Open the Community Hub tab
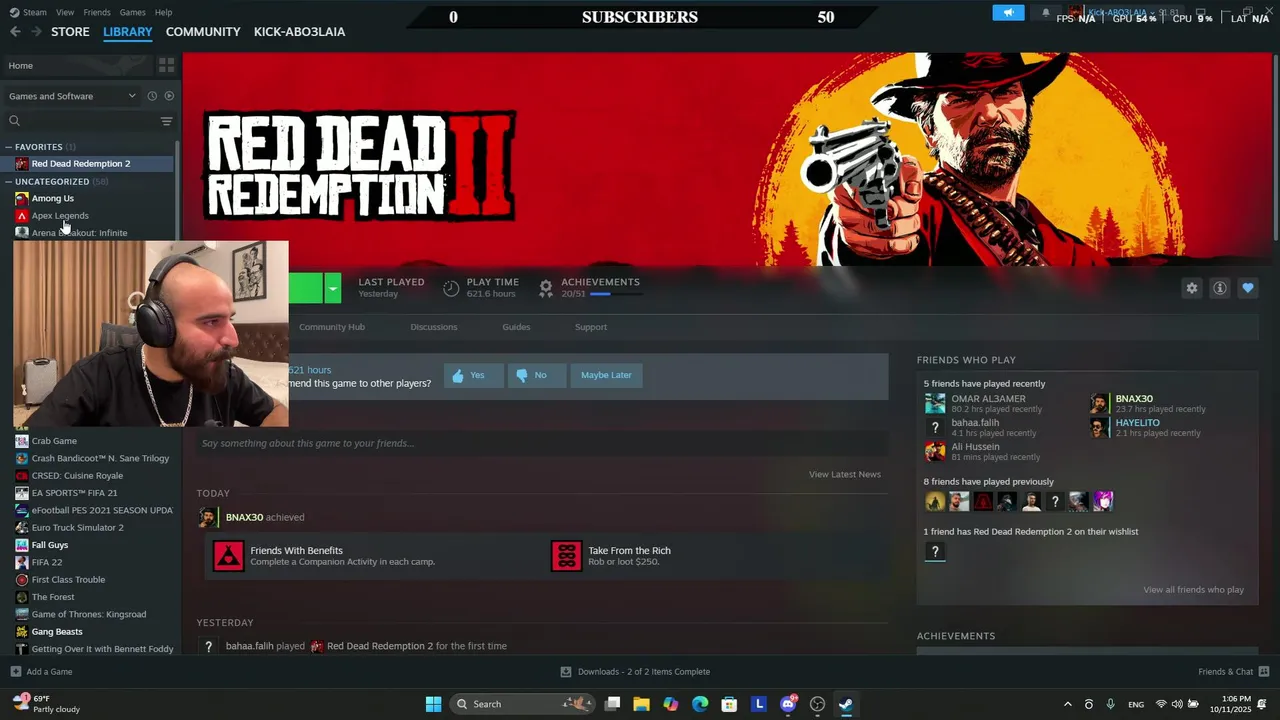The image size is (1280, 720). pyautogui.click(x=332, y=327)
